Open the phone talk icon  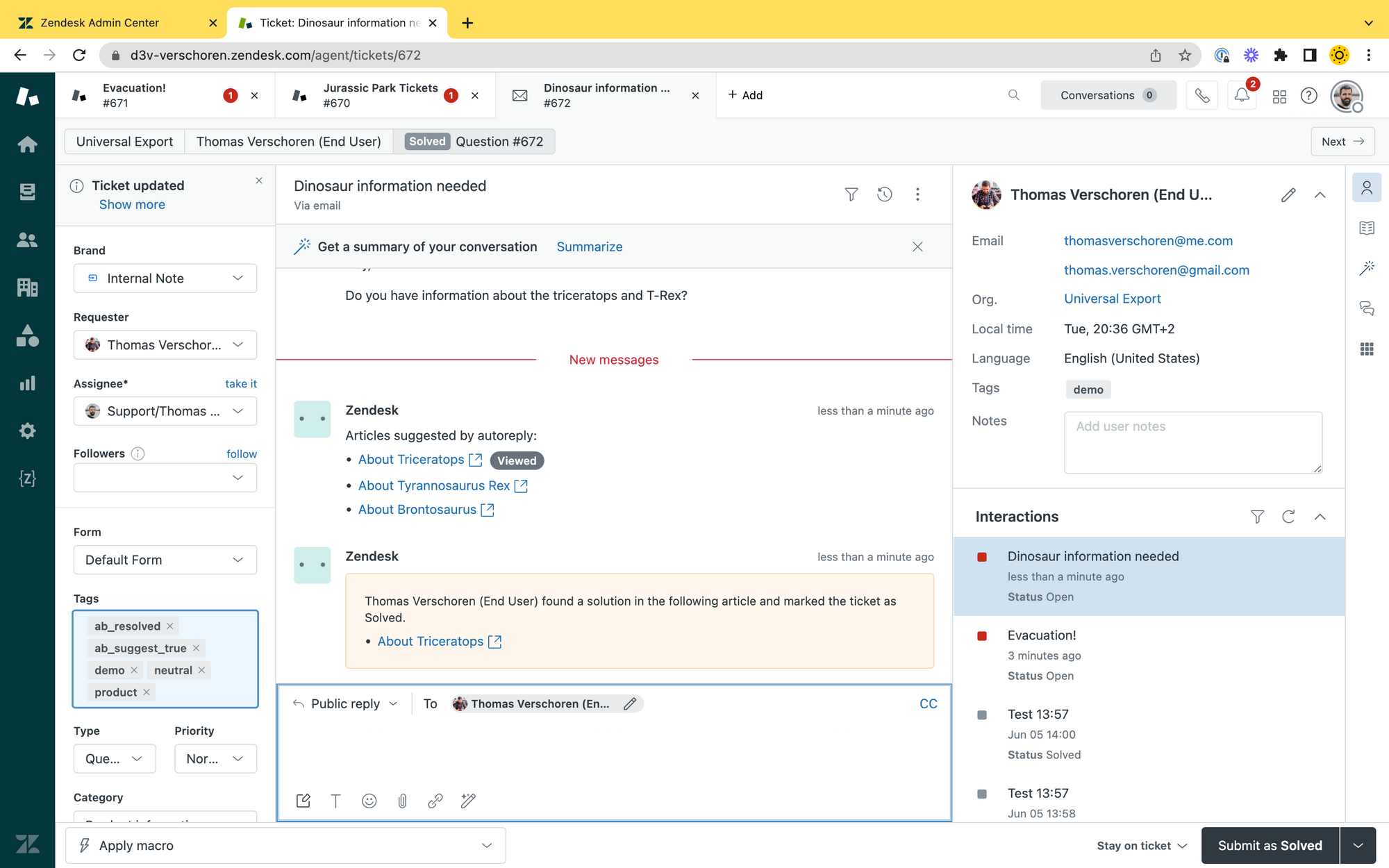coord(1202,95)
